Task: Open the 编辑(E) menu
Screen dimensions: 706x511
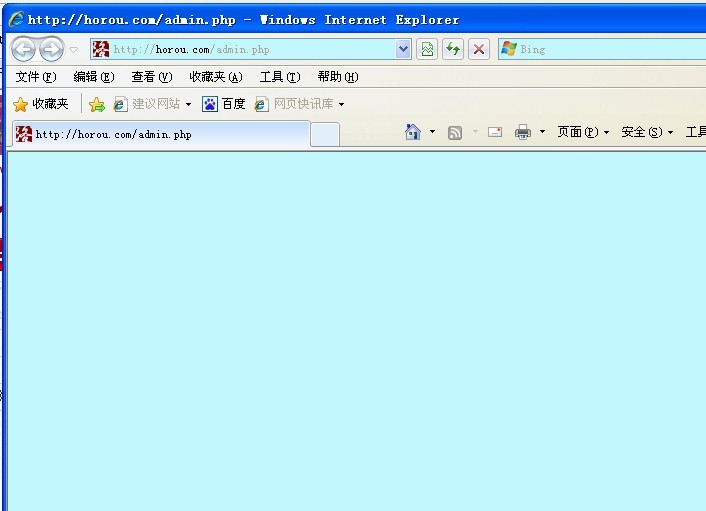Action: [x=94, y=77]
